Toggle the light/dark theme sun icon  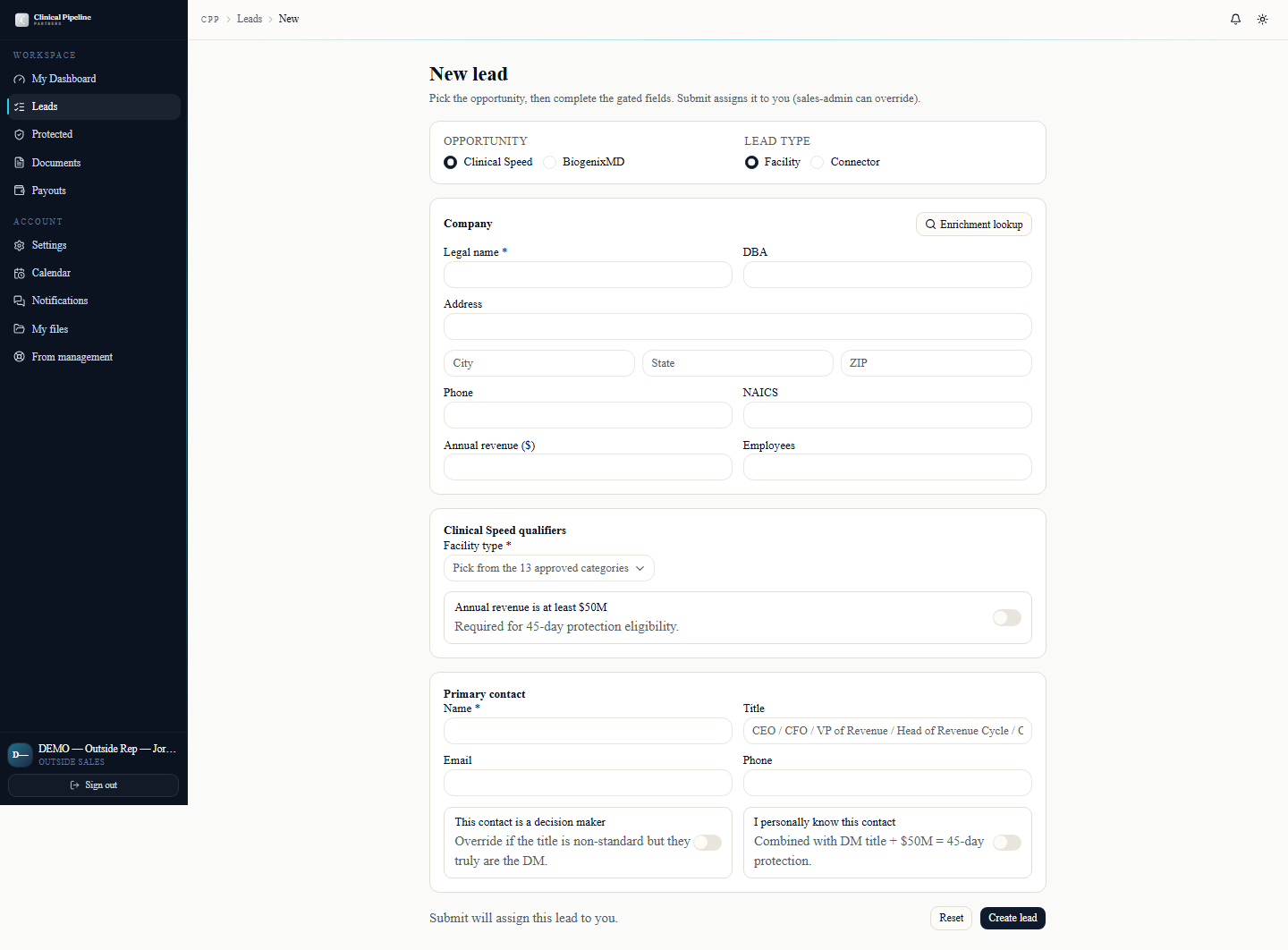point(1262,19)
